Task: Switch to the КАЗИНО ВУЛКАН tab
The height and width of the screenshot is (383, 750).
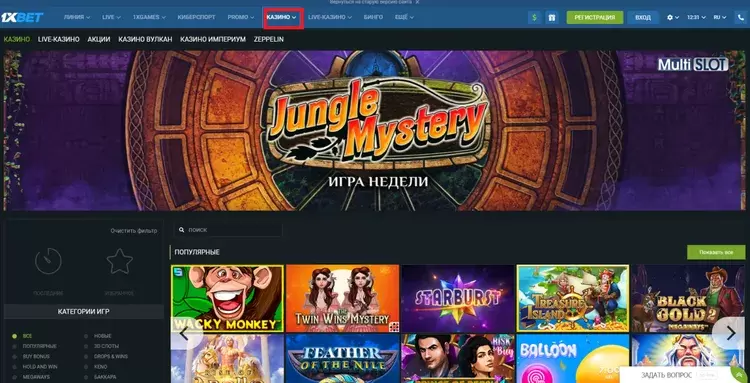Action: (145, 39)
